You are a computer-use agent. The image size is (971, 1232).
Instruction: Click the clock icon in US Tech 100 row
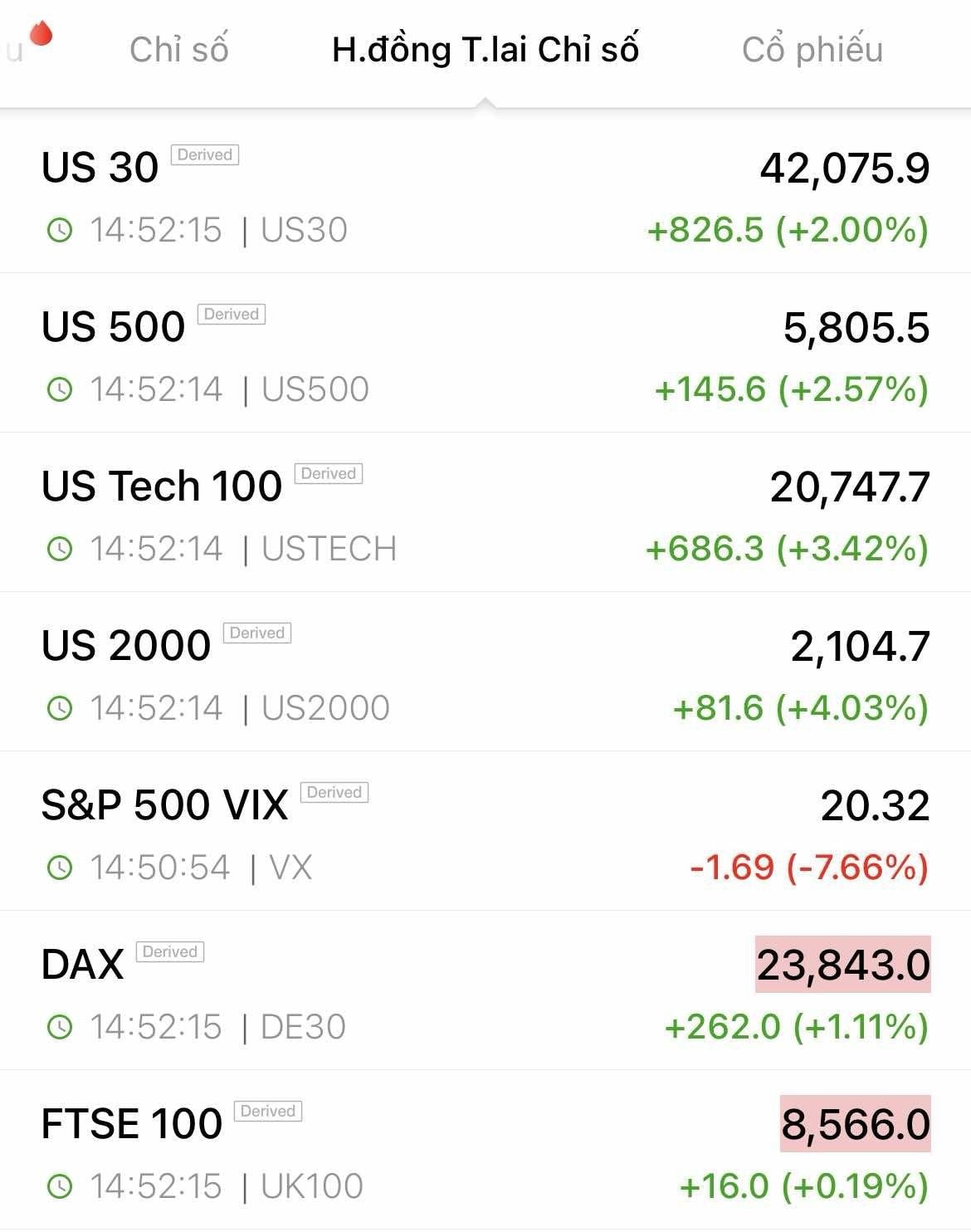(60, 549)
